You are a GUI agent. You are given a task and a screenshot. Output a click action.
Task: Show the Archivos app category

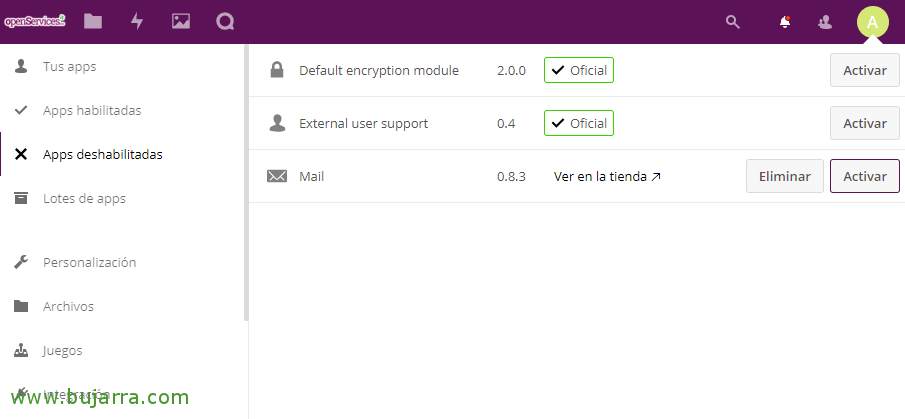tap(68, 306)
